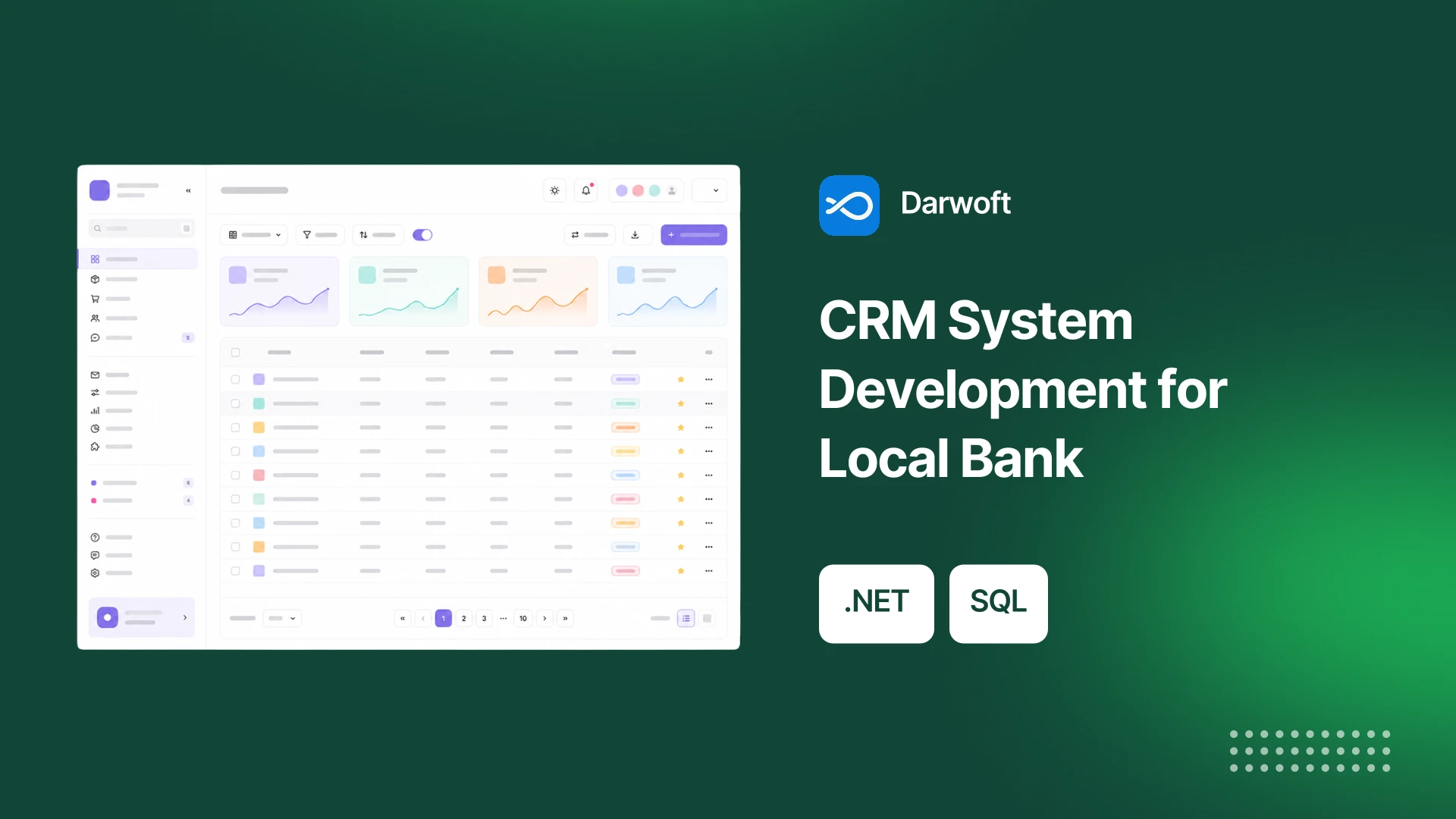The height and width of the screenshot is (819, 1456).
Task: Click the purple avatar circle in header
Action: click(x=622, y=191)
